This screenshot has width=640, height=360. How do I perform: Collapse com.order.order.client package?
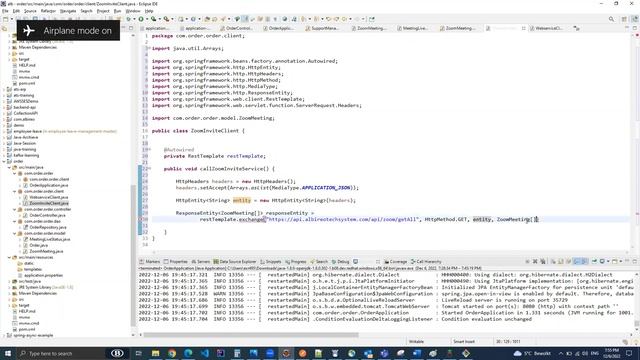click(15, 191)
